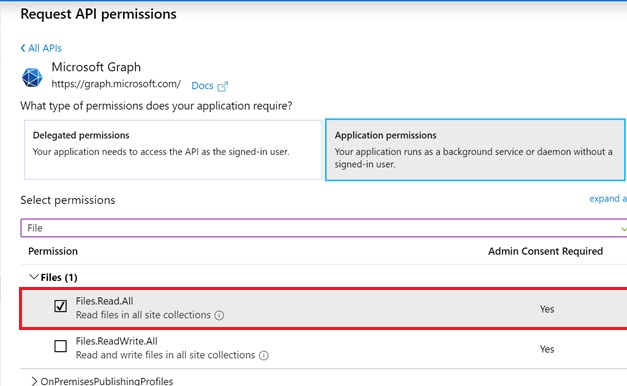Screen dimensions: 627x386
Task: Open the Microsoft Graph Docs link
Action: pos(202,86)
